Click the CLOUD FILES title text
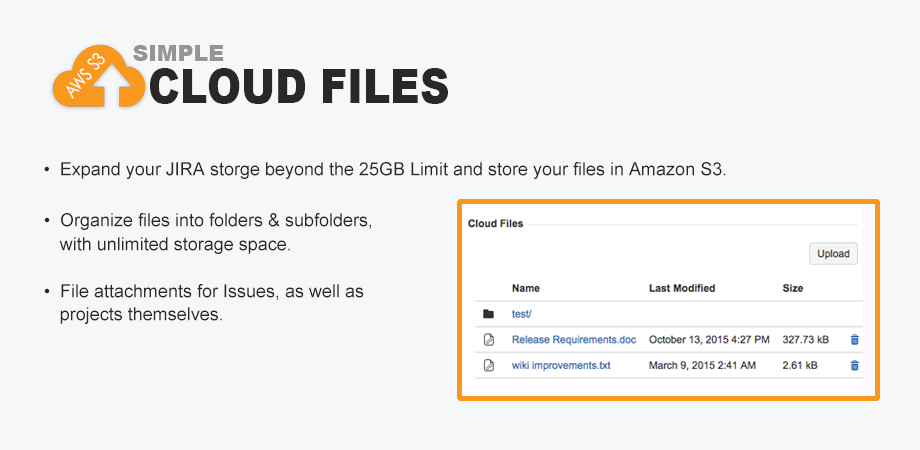Image resolution: width=920 pixels, height=450 pixels. pos(299,86)
